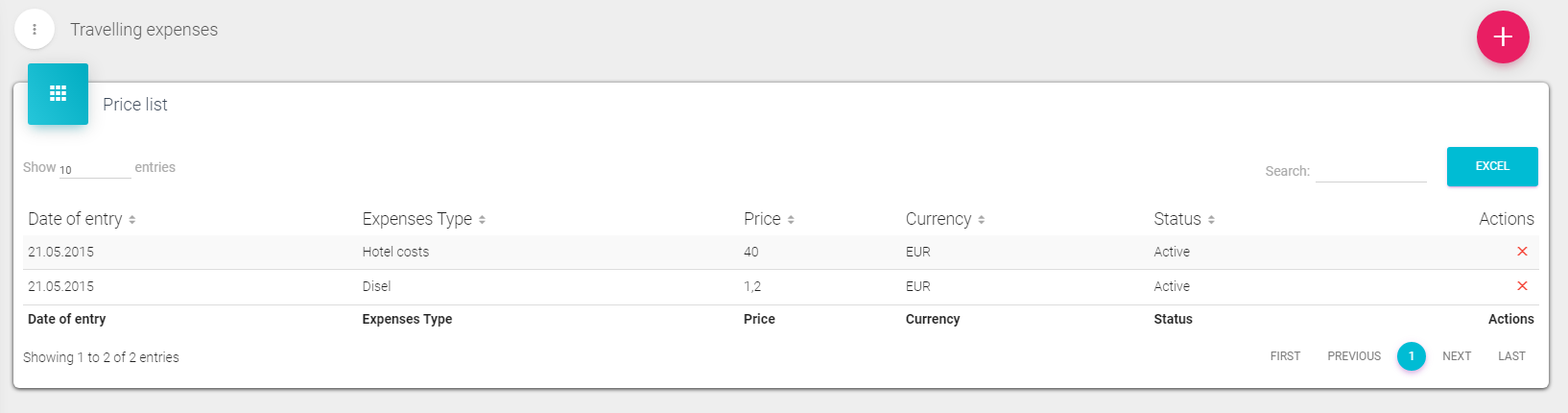Image resolution: width=1568 pixels, height=413 pixels.
Task: Select page 1 in pagination
Action: pos(1411,356)
